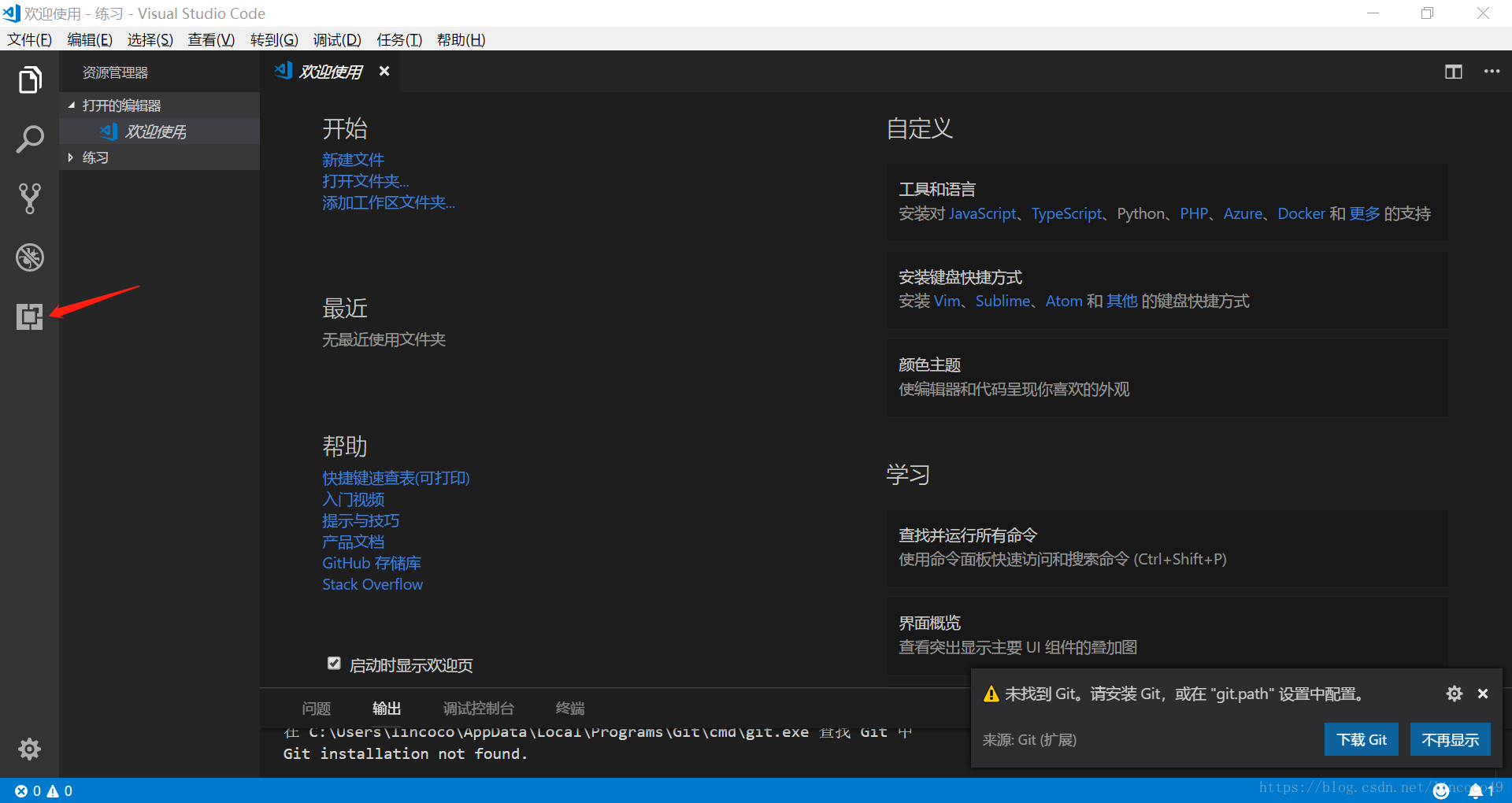Image resolution: width=1512 pixels, height=803 pixels.
Task: Open the Debug view in activity bar
Action: 30,257
